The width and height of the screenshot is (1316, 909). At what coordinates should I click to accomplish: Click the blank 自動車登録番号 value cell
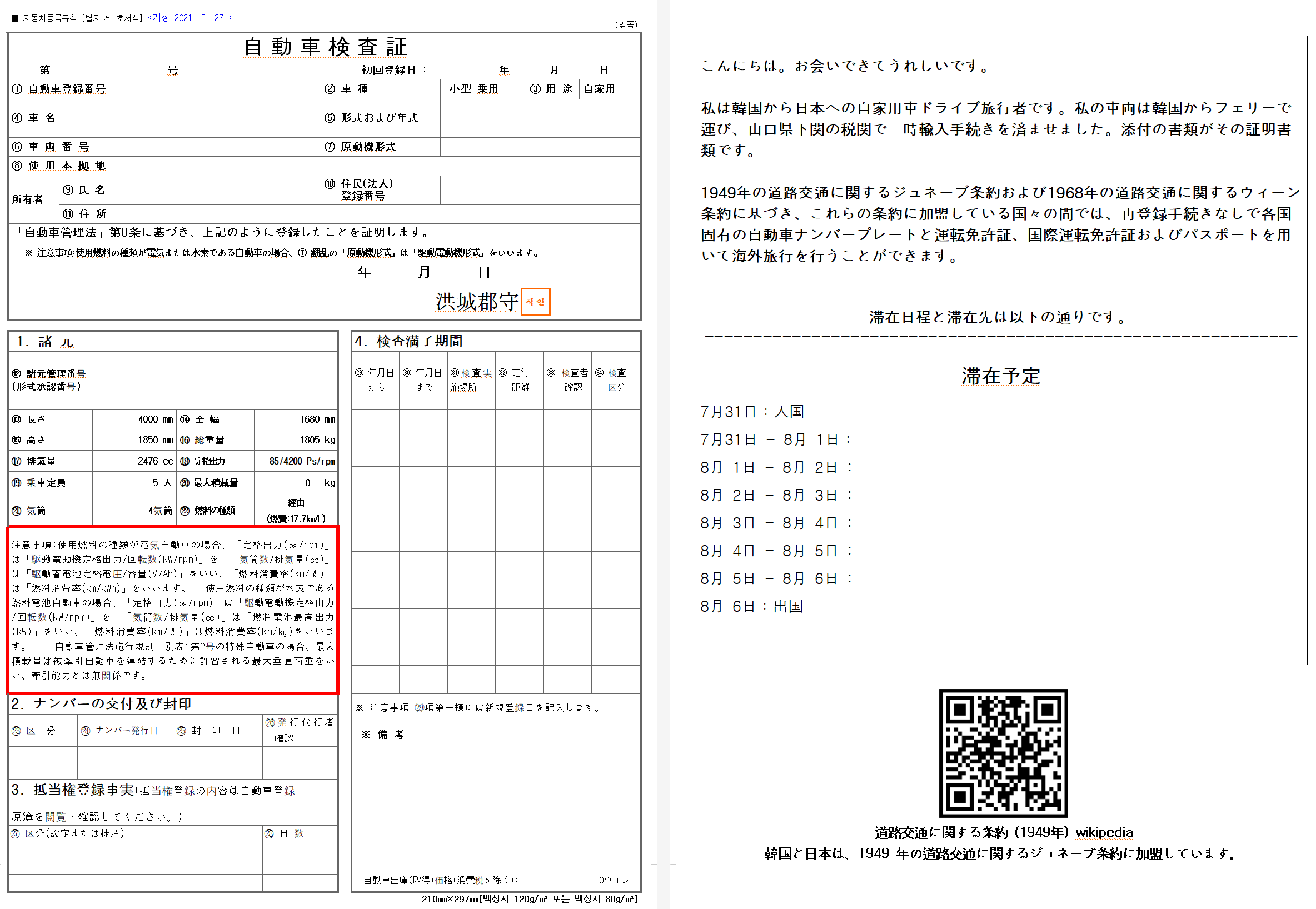pyautogui.click(x=234, y=89)
